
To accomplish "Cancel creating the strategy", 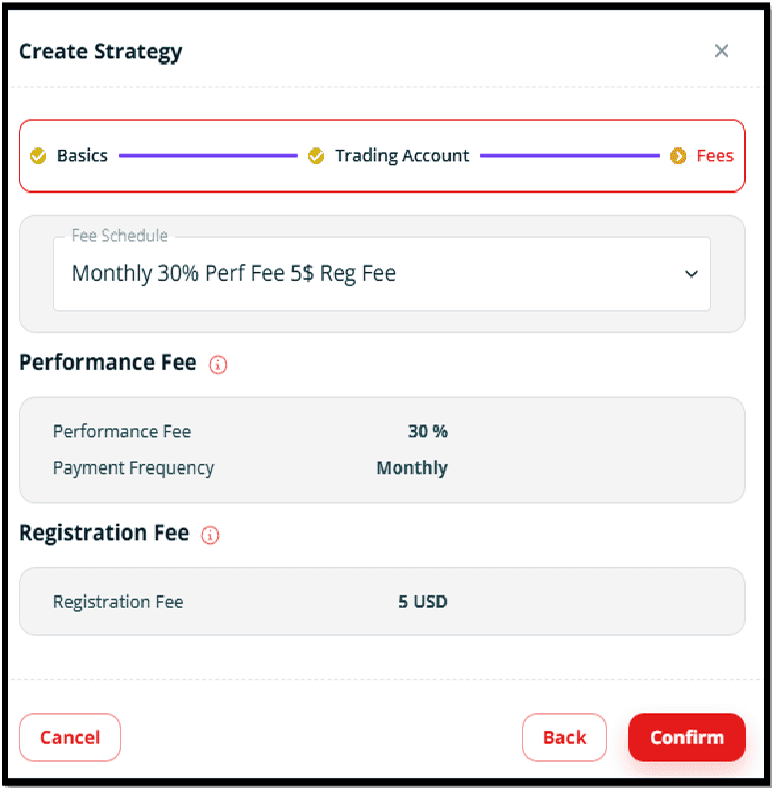I will [70, 737].
